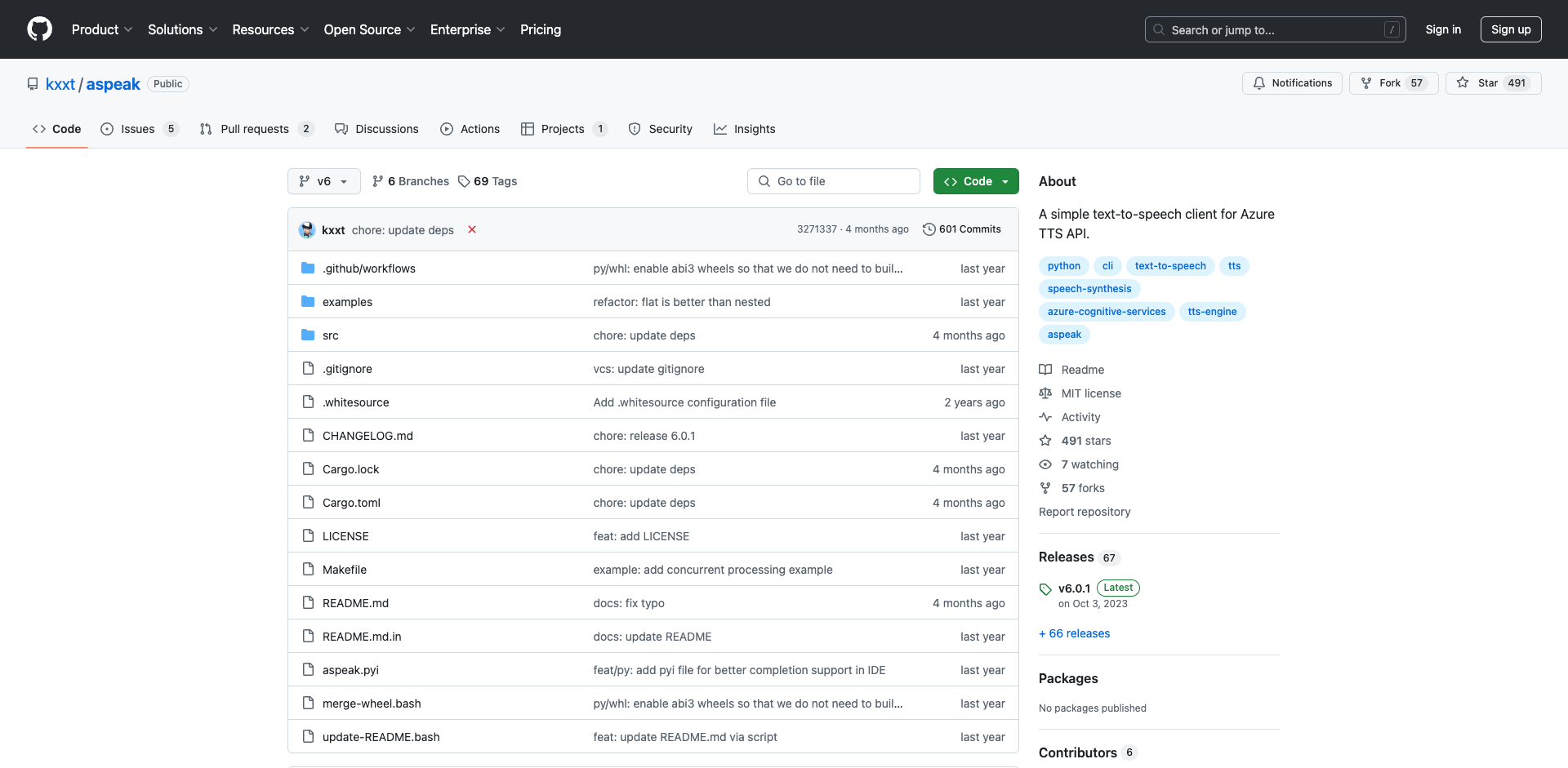This screenshot has height=768, width=1568.
Task: Open the 601 Commits link
Action: click(962, 229)
